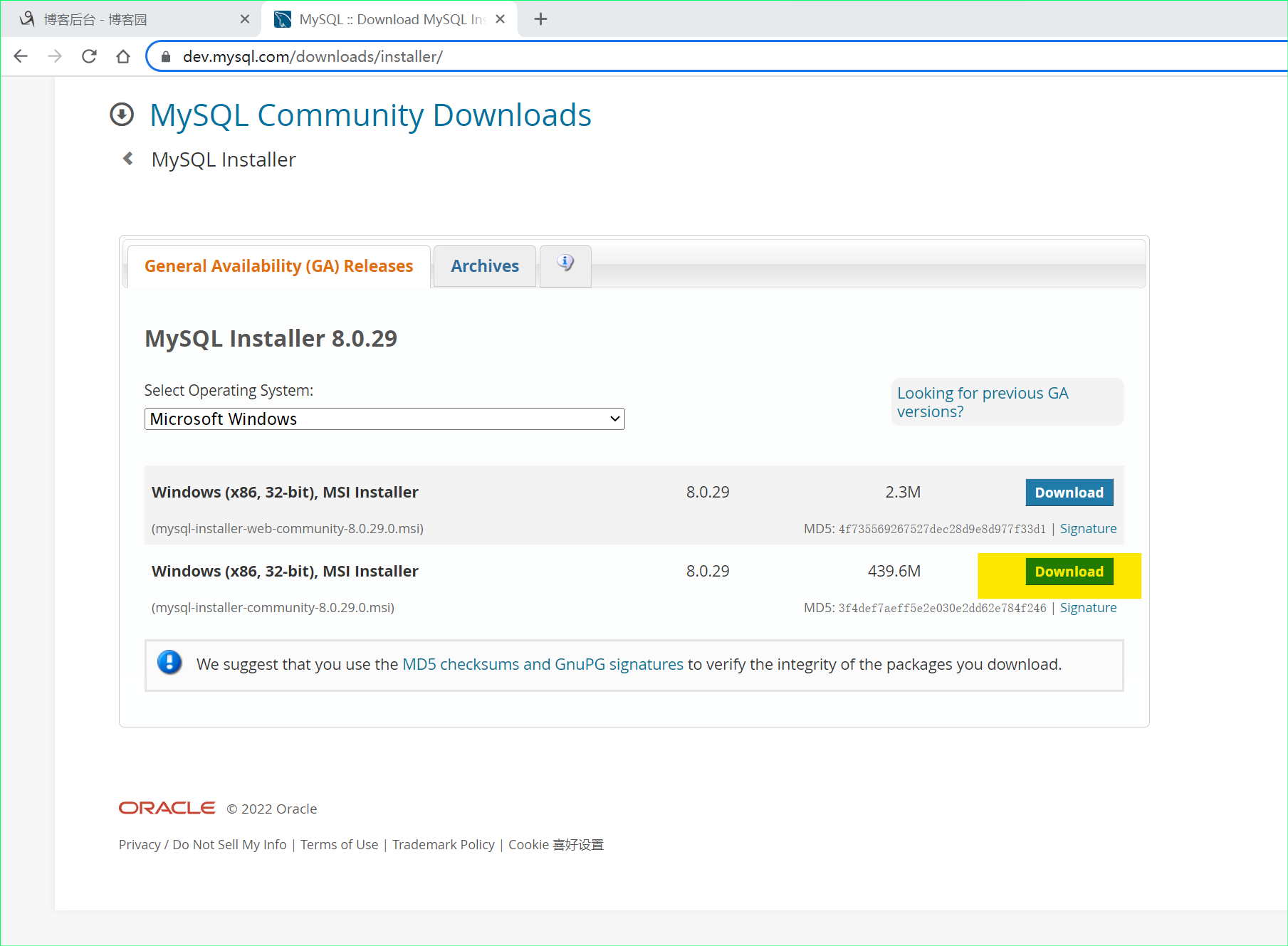Open MD5 checksums and GnuPG signatures link
The image size is (1288, 946).
coord(543,664)
